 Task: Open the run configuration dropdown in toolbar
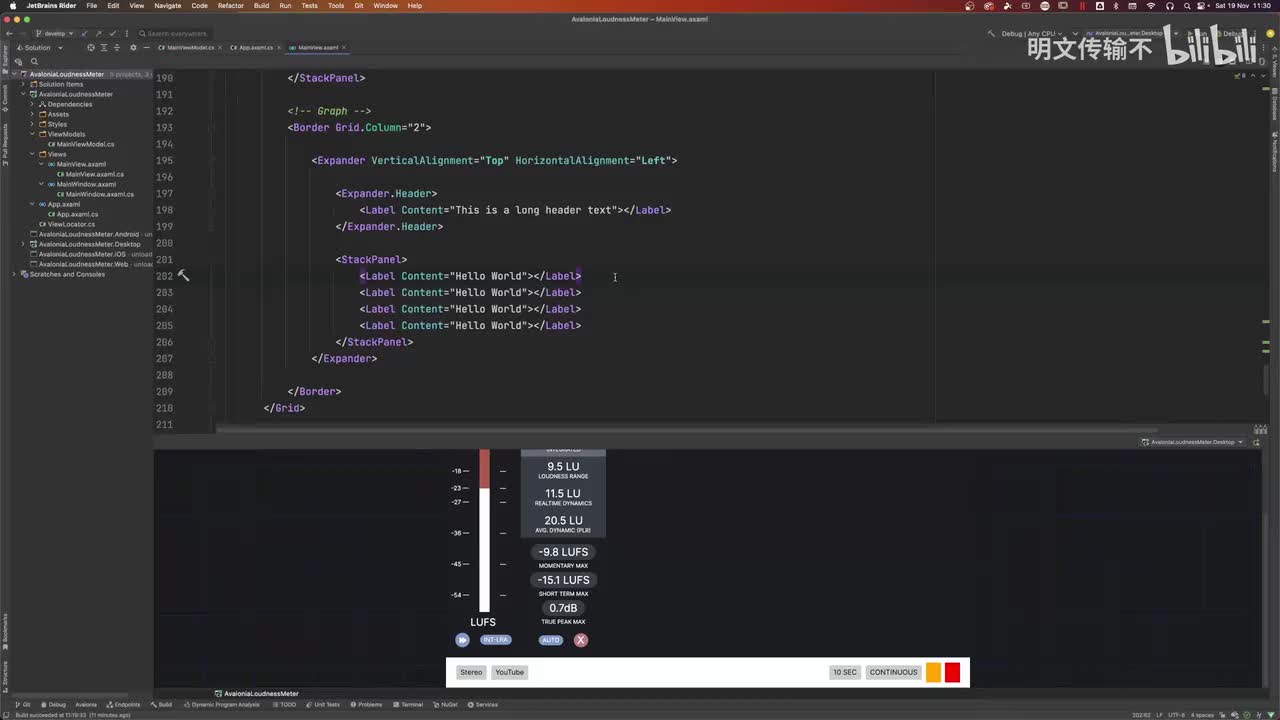click(1132, 33)
